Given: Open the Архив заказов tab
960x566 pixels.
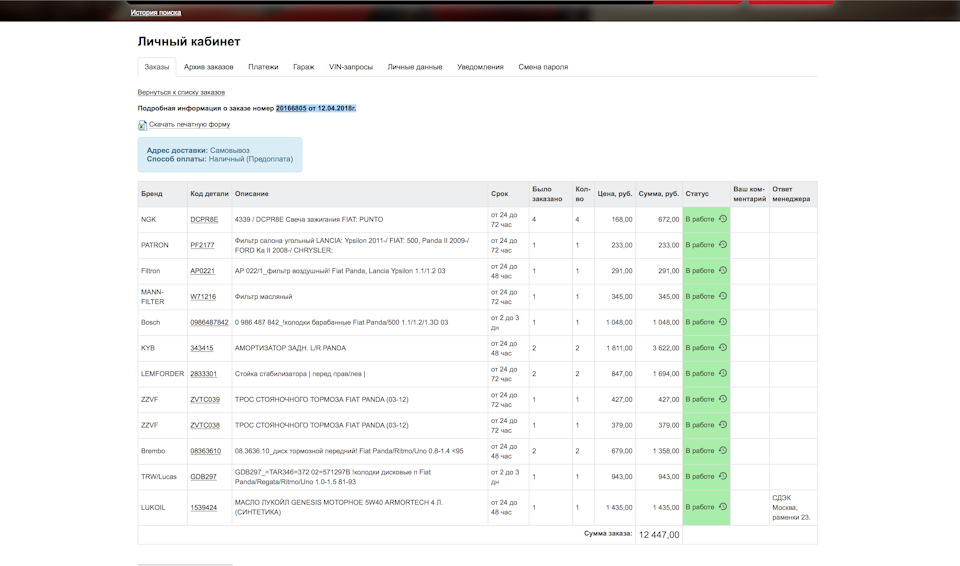Looking at the screenshot, I should pyautogui.click(x=208, y=67).
